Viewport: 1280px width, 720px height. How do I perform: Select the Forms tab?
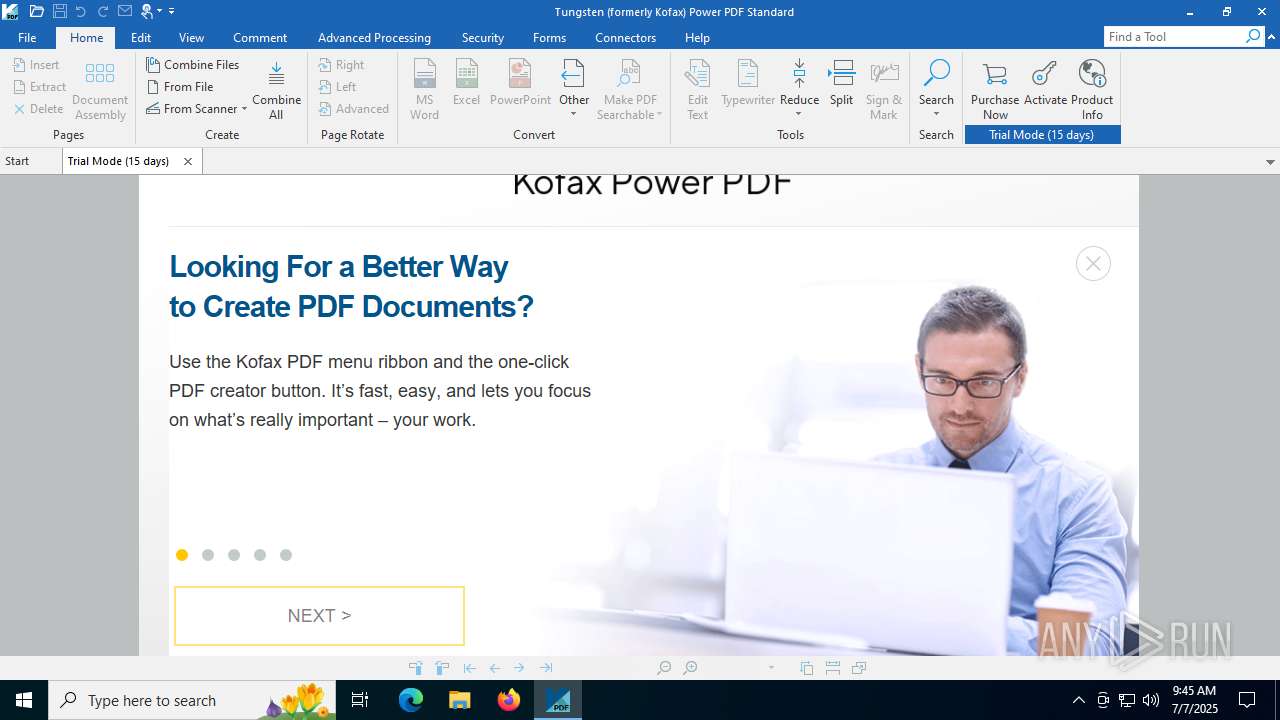tap(549, 37)
